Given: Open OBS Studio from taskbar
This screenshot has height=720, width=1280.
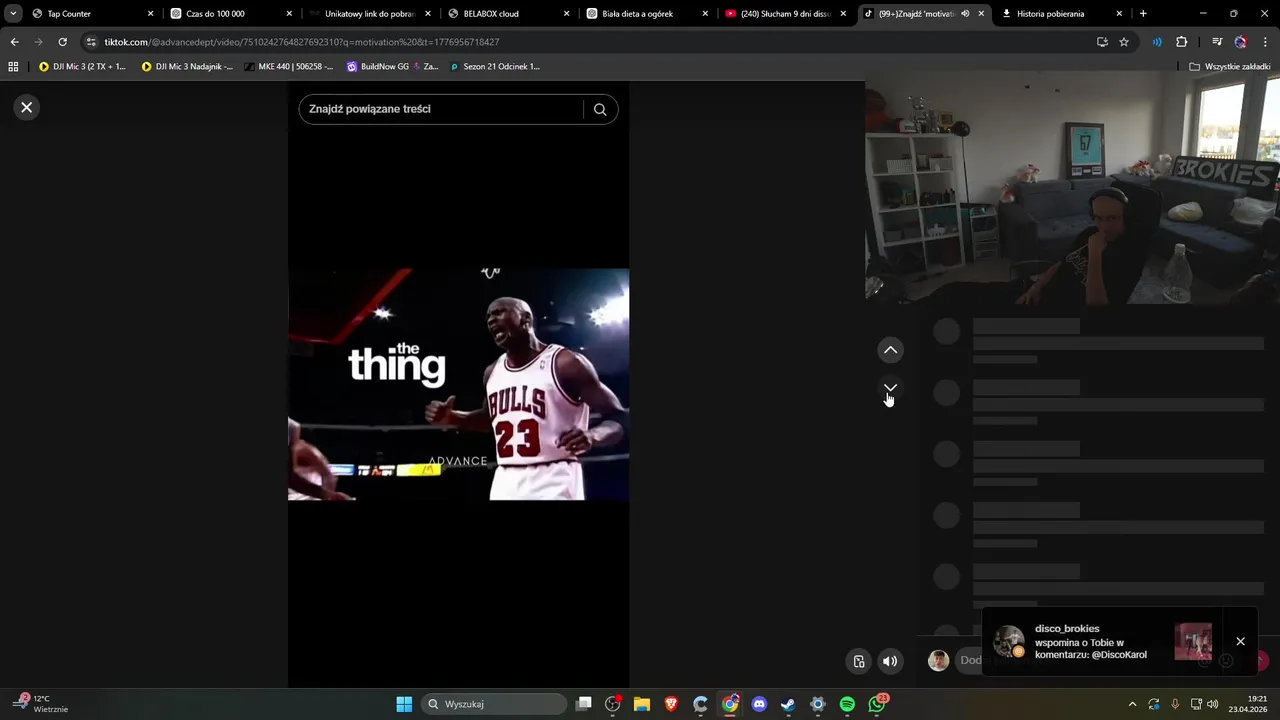Looking at the screenshot, I should pos(613,704).
